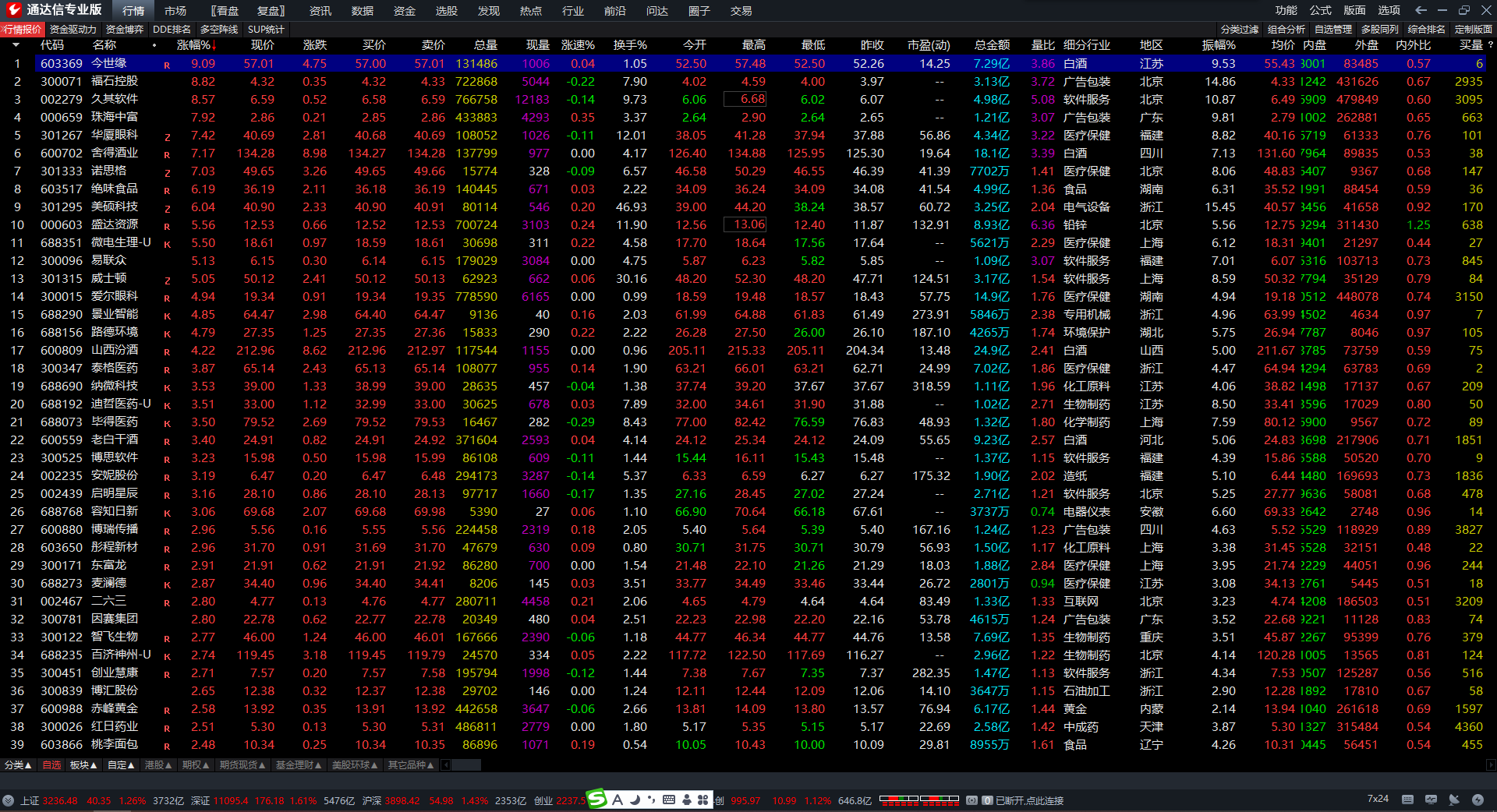
Task: Click the 分类过滤 button
Action: (1240, 30)
